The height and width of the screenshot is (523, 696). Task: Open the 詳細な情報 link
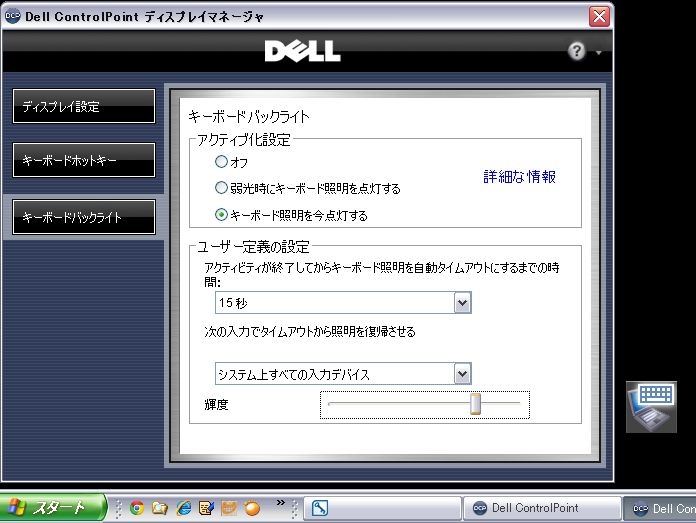(x=519, y=177)
